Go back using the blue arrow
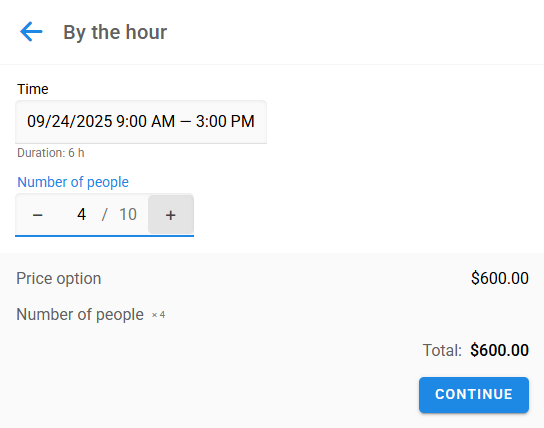The height and width of the screenshot is (428, 544). (x=31, y=32)
